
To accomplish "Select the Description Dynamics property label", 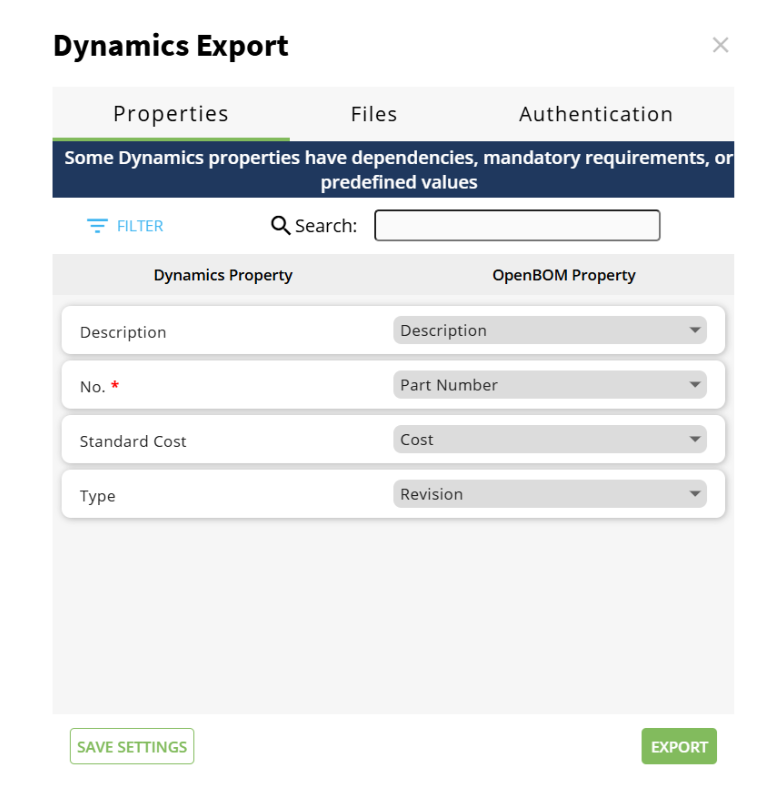I will click(123, 332).
